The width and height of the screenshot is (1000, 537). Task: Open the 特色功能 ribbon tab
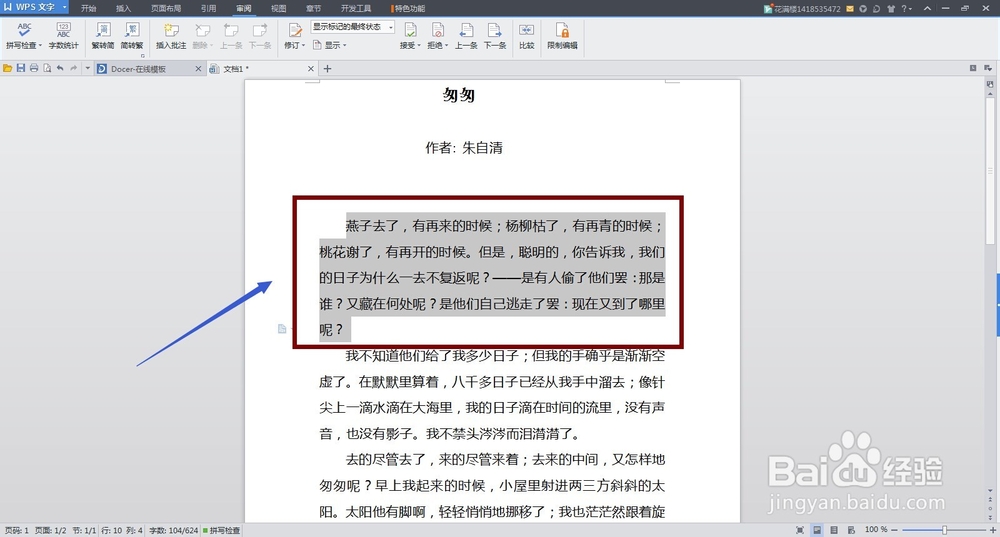(x=409, y=8)
